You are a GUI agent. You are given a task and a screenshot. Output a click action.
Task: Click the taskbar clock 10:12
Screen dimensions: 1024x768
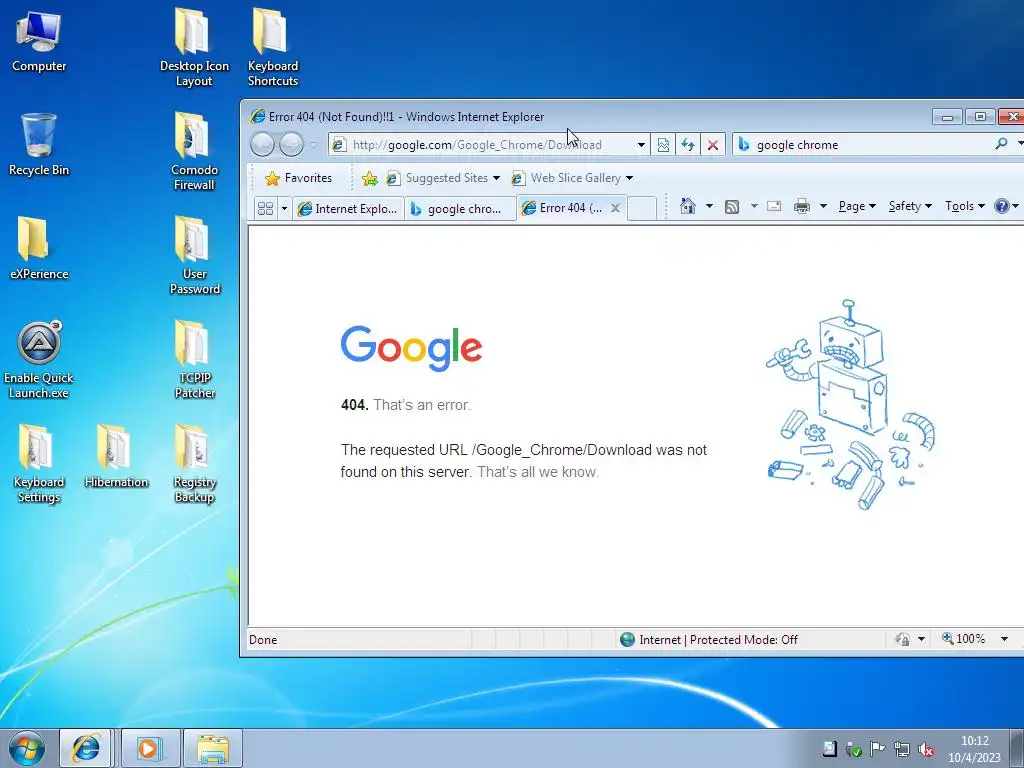point(974,741)
